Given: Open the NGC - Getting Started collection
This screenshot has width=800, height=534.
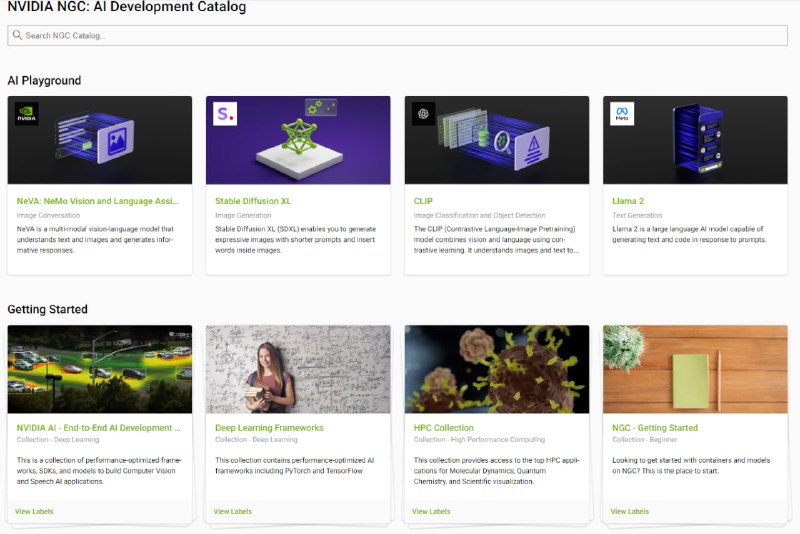Looking at the screenshot, I should pyautogui.click(x=655, y=428).
